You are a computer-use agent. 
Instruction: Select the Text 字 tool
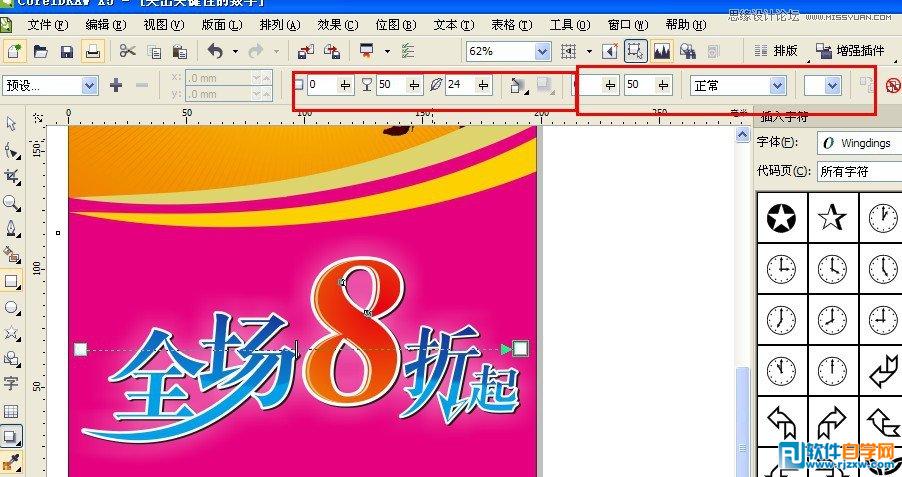coord(11,384)
